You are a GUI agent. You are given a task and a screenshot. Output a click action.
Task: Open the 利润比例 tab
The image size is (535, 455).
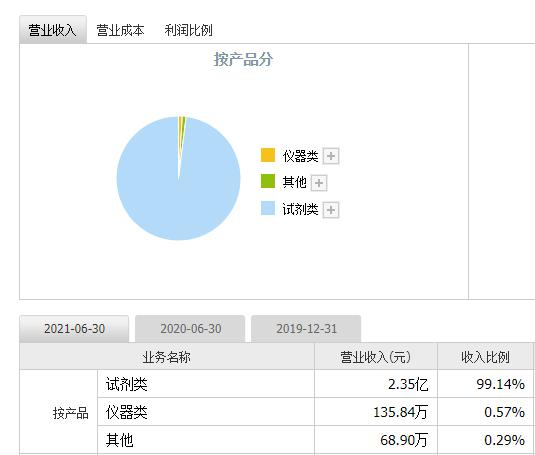tap(188, 30)
